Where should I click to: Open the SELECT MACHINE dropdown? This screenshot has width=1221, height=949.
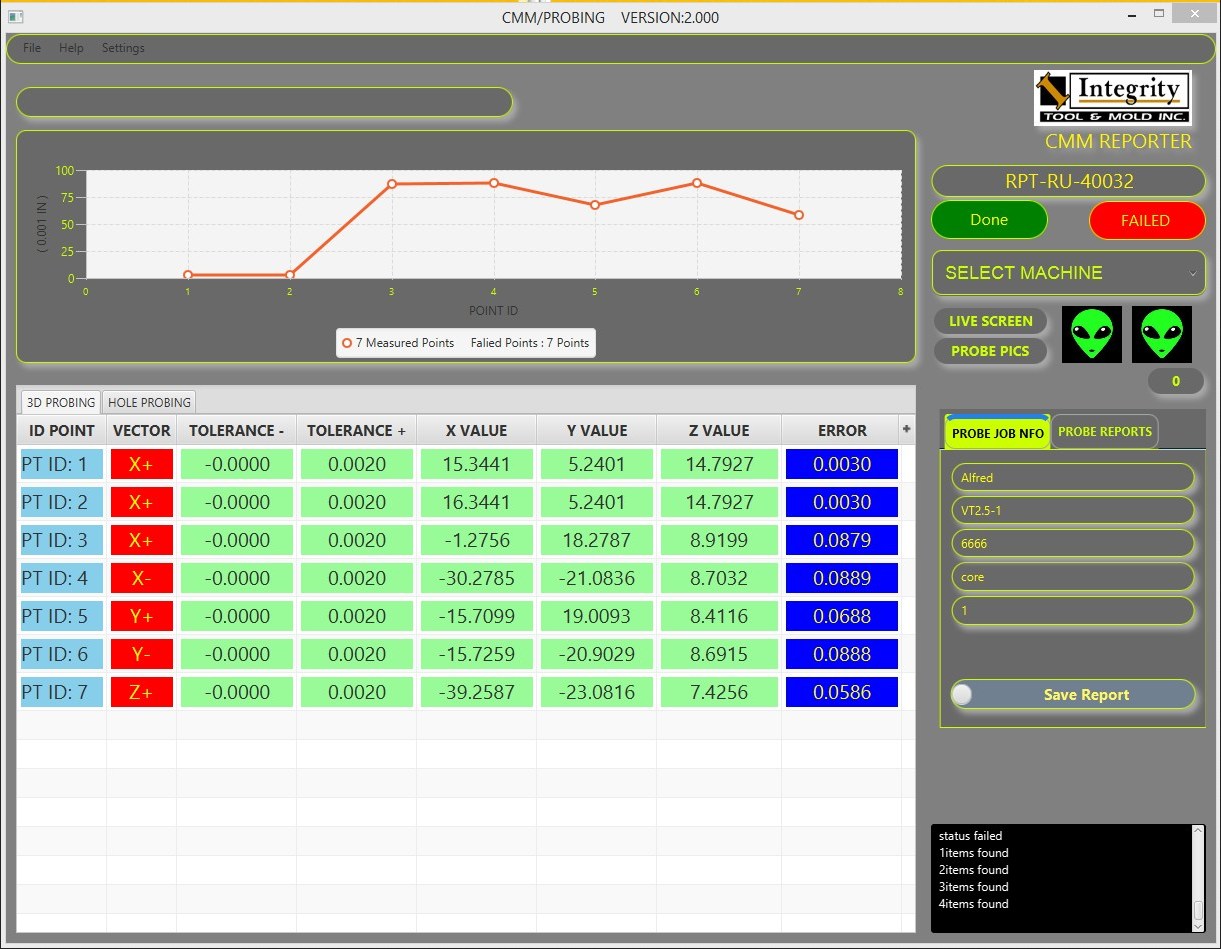click(x=1068, y=272)
